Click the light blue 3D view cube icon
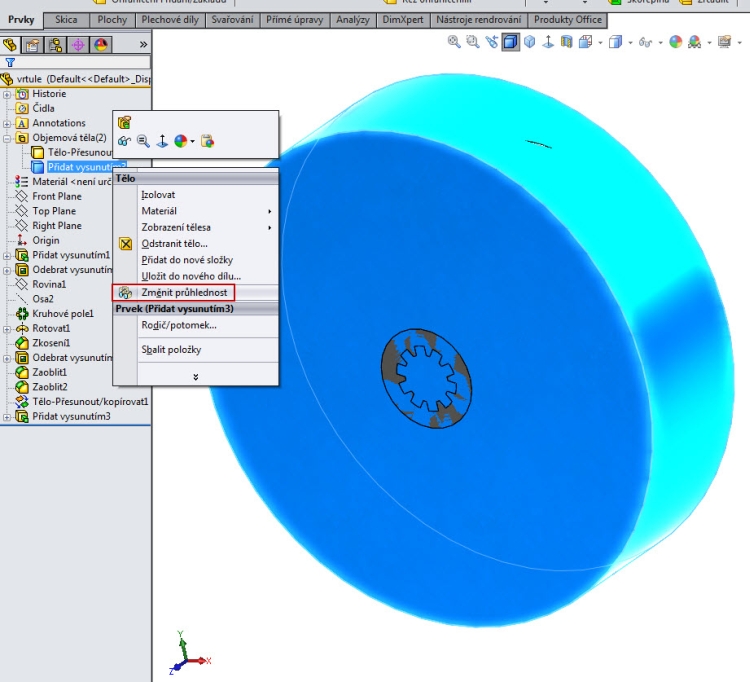 point(529,42)
